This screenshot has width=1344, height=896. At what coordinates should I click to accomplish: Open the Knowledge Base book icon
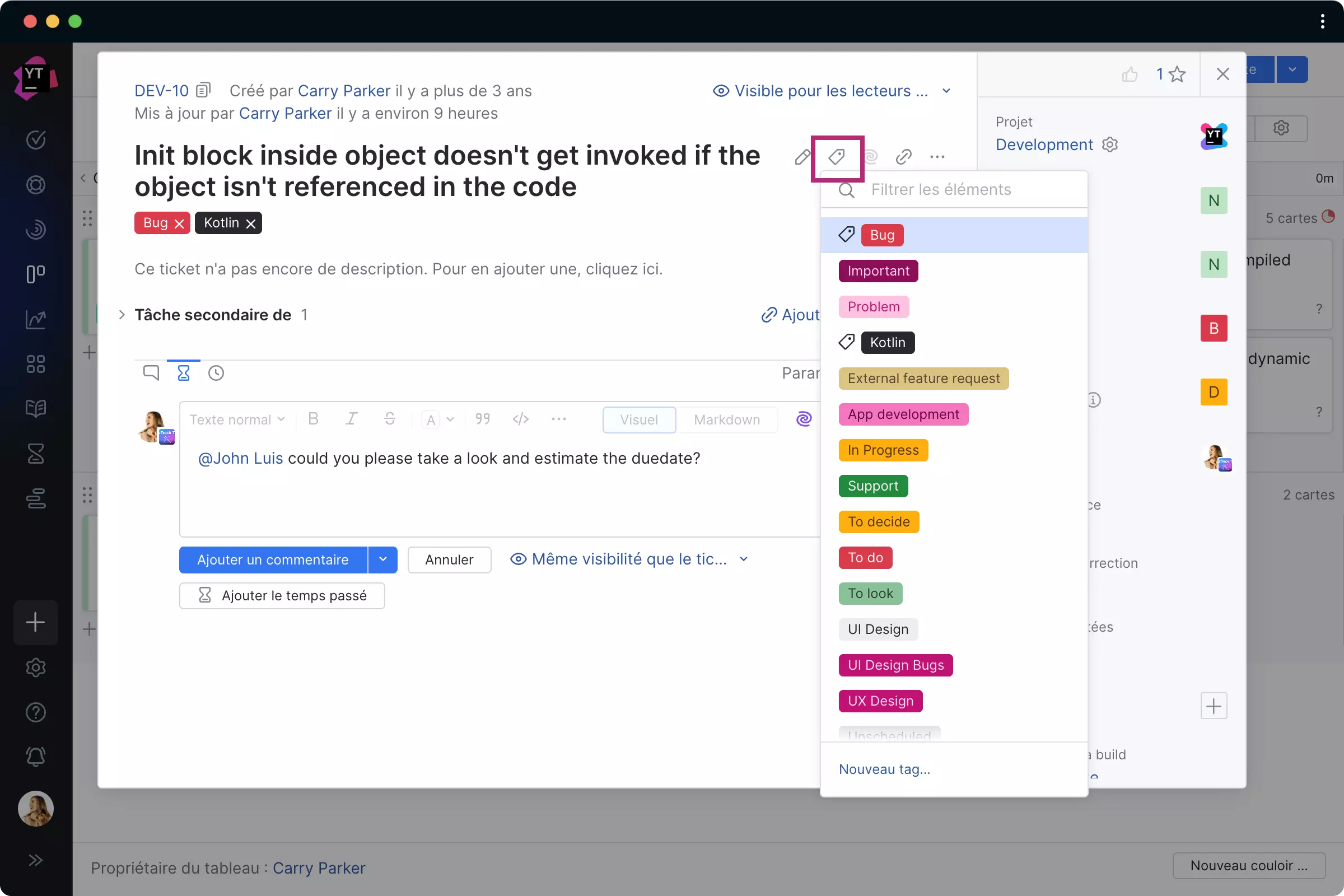point(35,409)
